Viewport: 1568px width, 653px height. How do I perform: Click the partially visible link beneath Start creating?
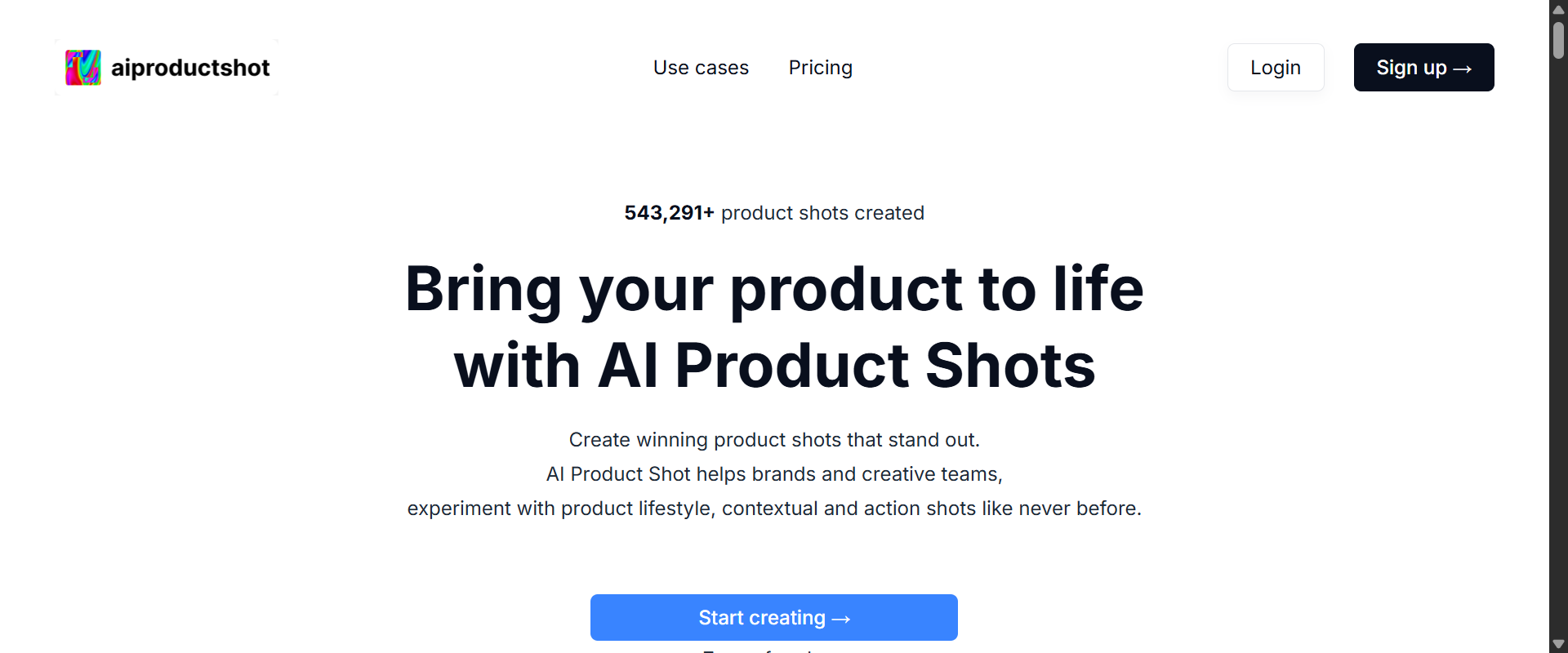pos(774,651)
